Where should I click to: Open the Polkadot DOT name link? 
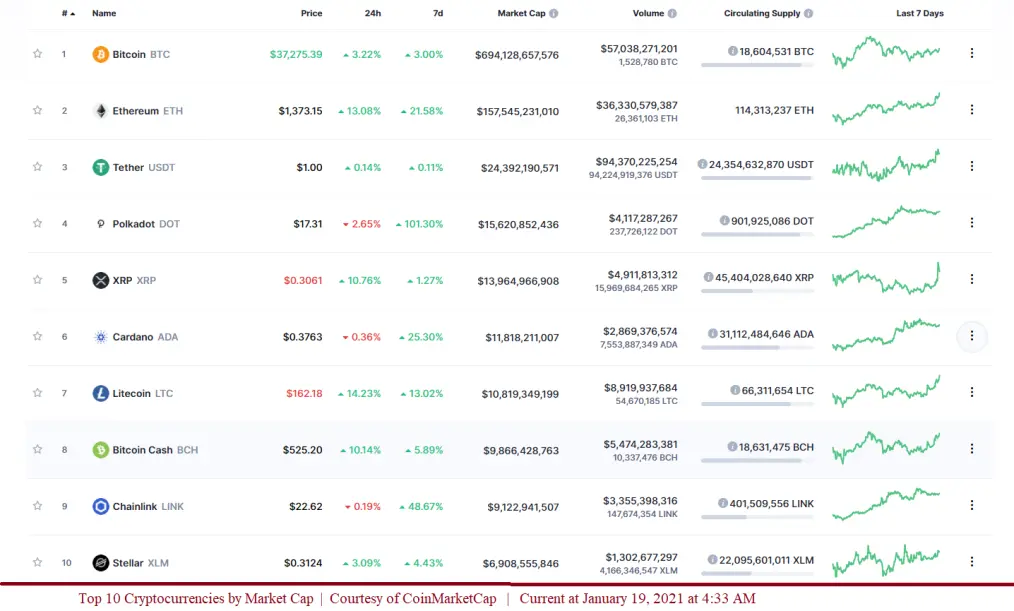pos(146,224)
